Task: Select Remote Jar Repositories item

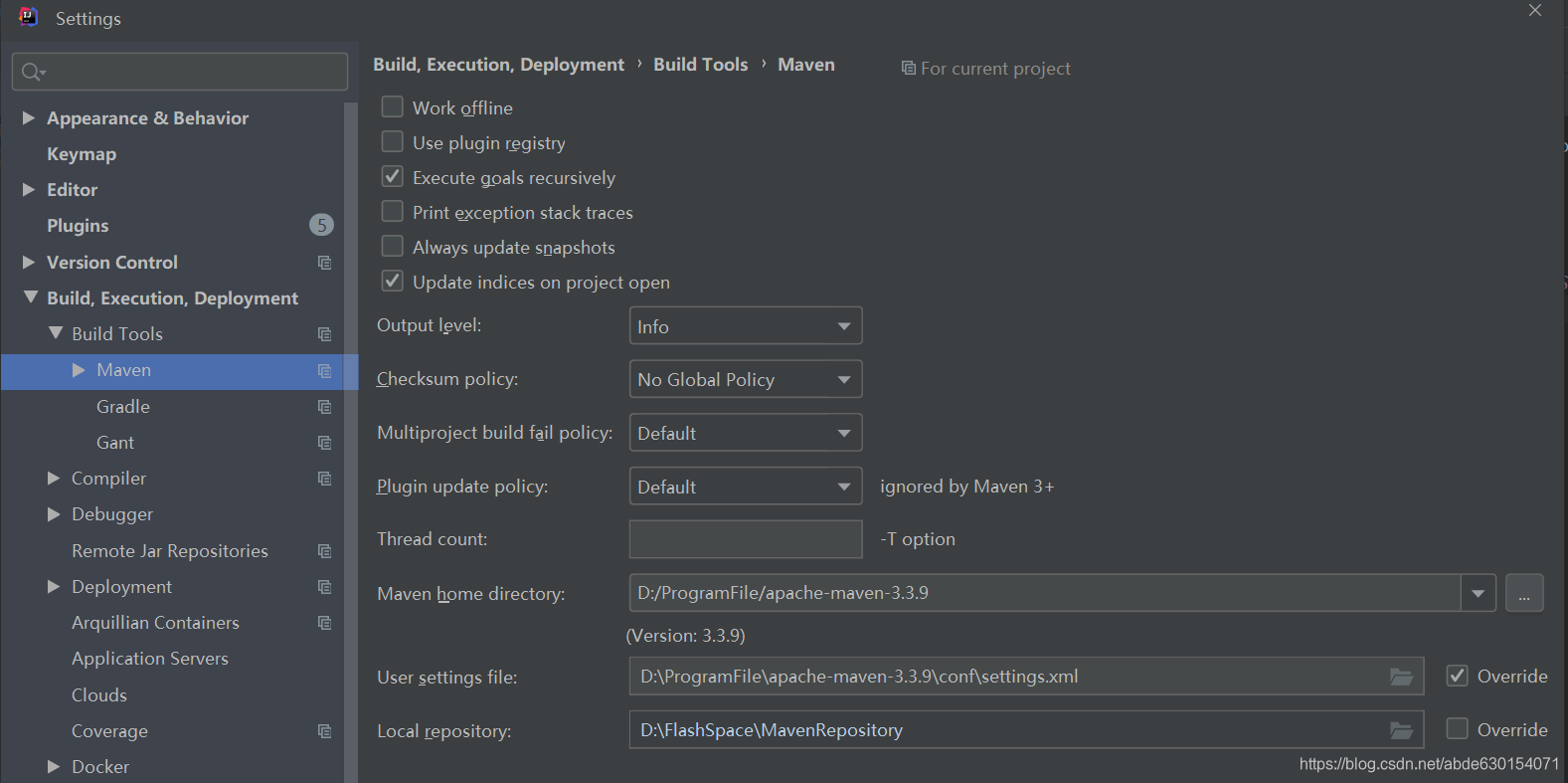Action: tap(170, 551)
